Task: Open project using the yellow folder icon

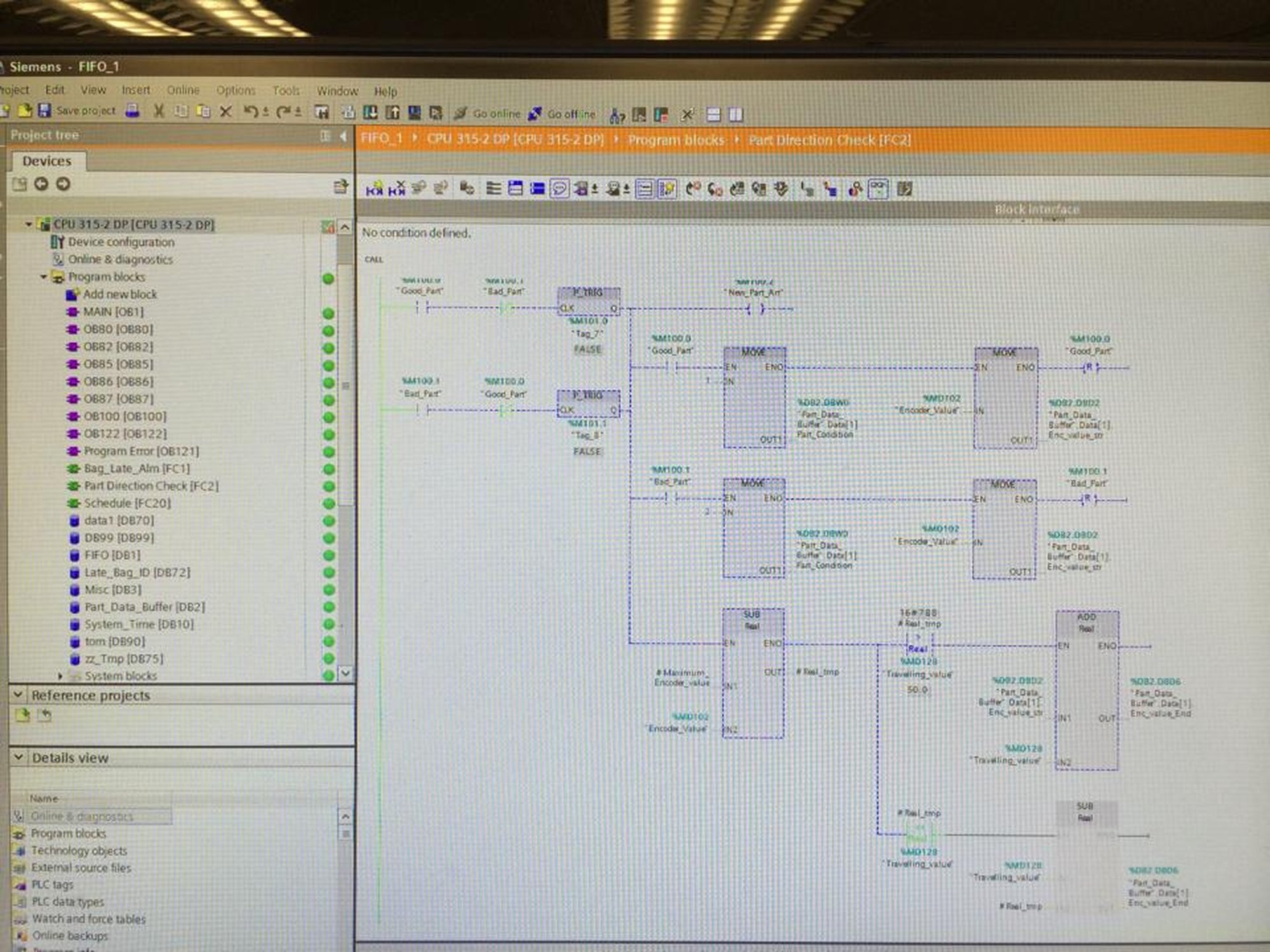Action: click(x=25, y=111)
